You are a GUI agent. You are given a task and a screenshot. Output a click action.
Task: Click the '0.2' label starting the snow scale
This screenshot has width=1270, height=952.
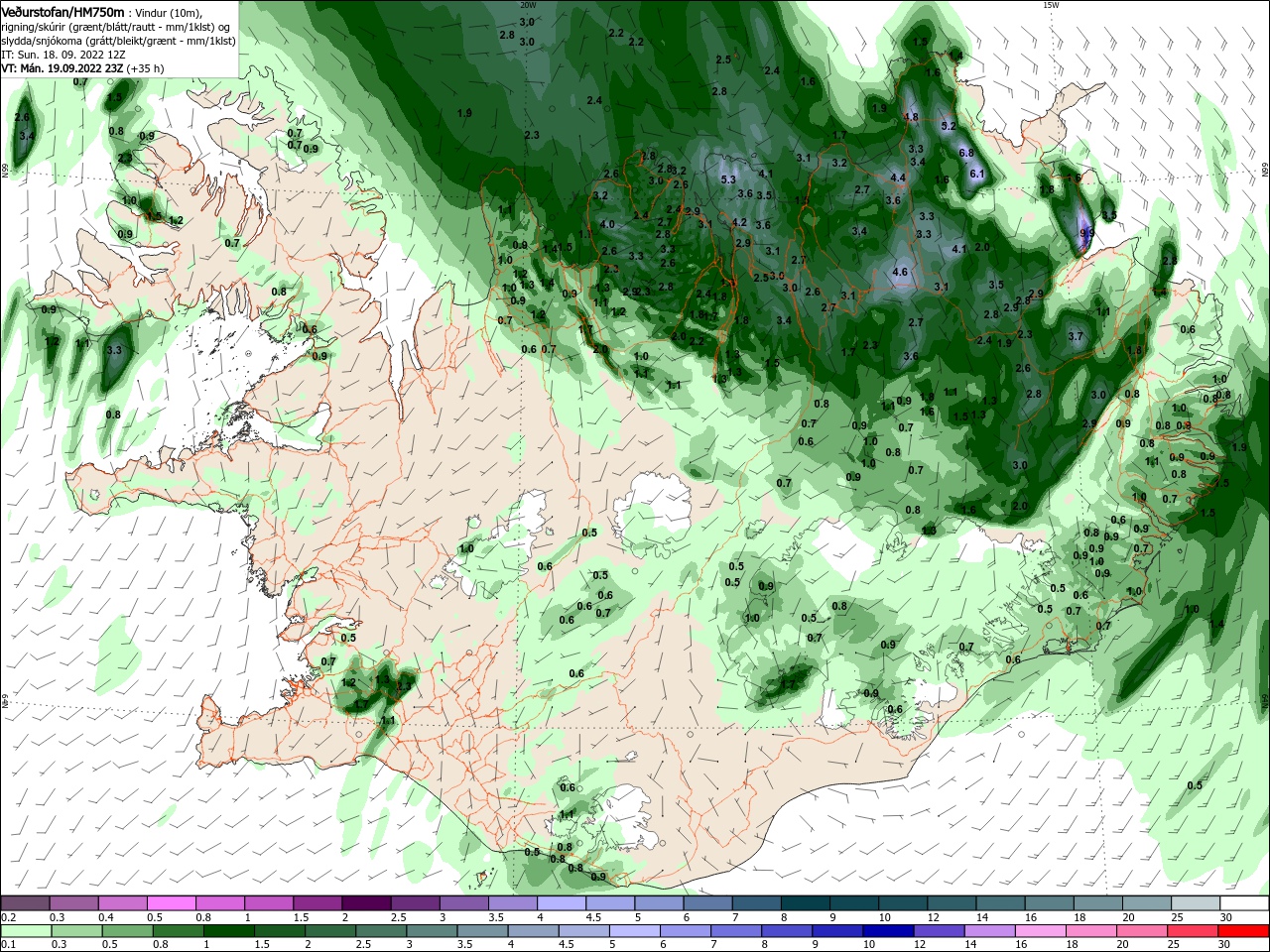pos(8,917)
